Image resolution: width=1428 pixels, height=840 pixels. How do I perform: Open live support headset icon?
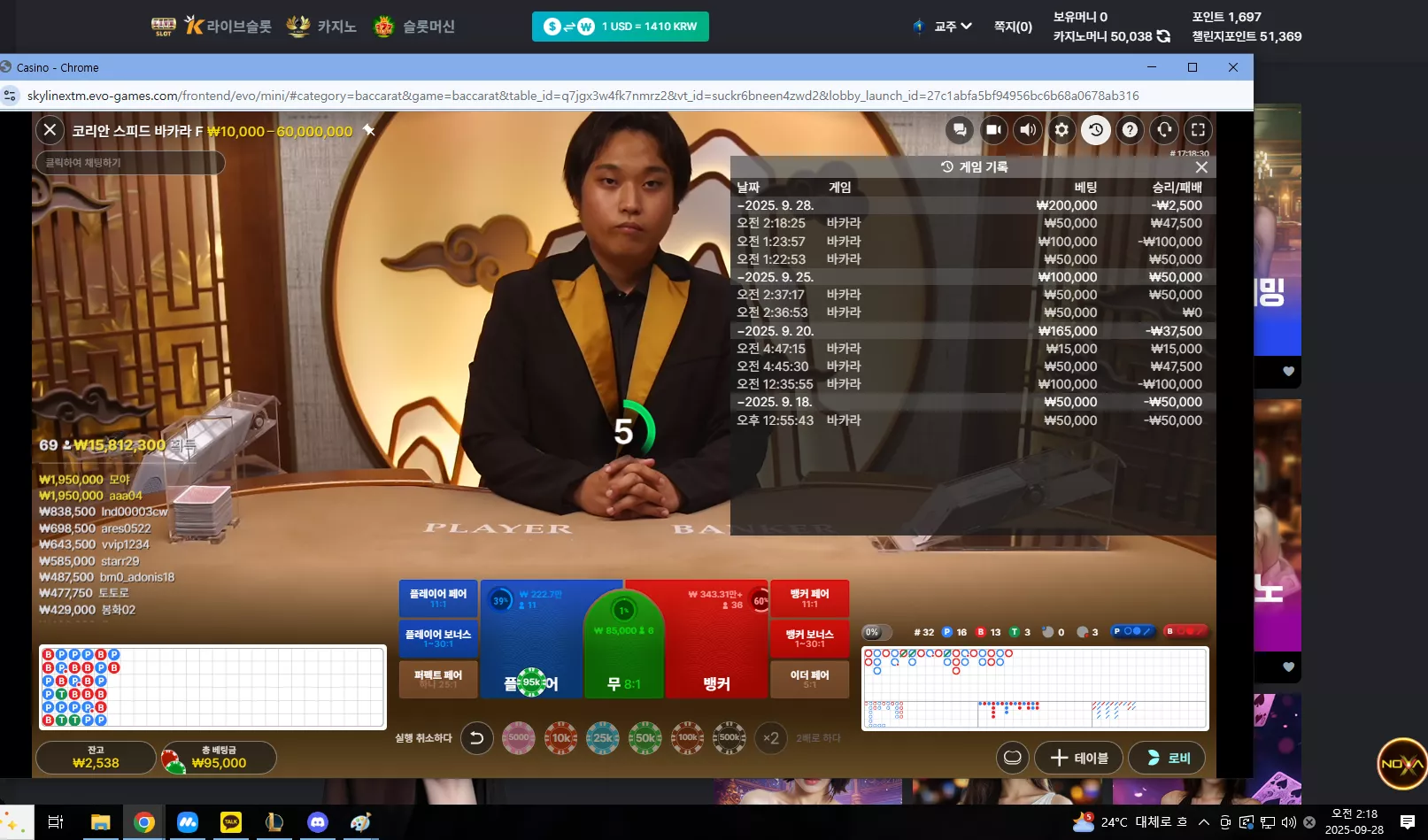click(x=1164, y=130)
